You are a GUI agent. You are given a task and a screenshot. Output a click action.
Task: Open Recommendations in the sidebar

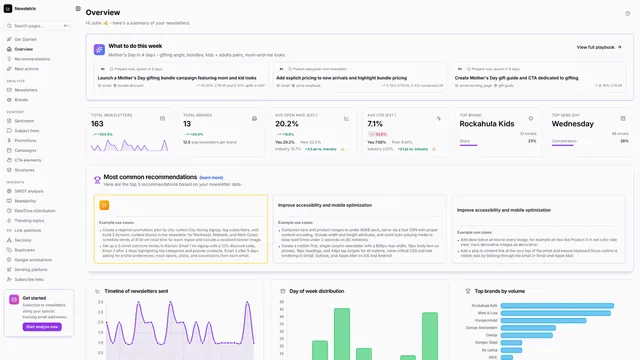tap(32, 59)
